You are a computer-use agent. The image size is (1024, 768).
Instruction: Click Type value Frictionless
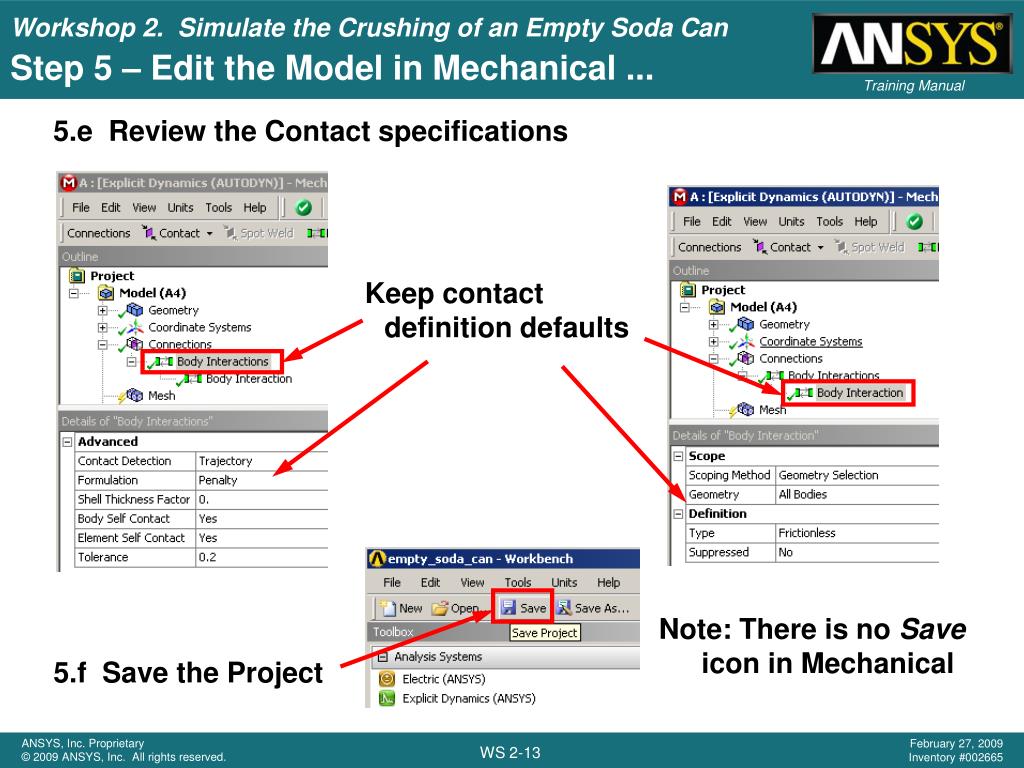pos(857,533)
